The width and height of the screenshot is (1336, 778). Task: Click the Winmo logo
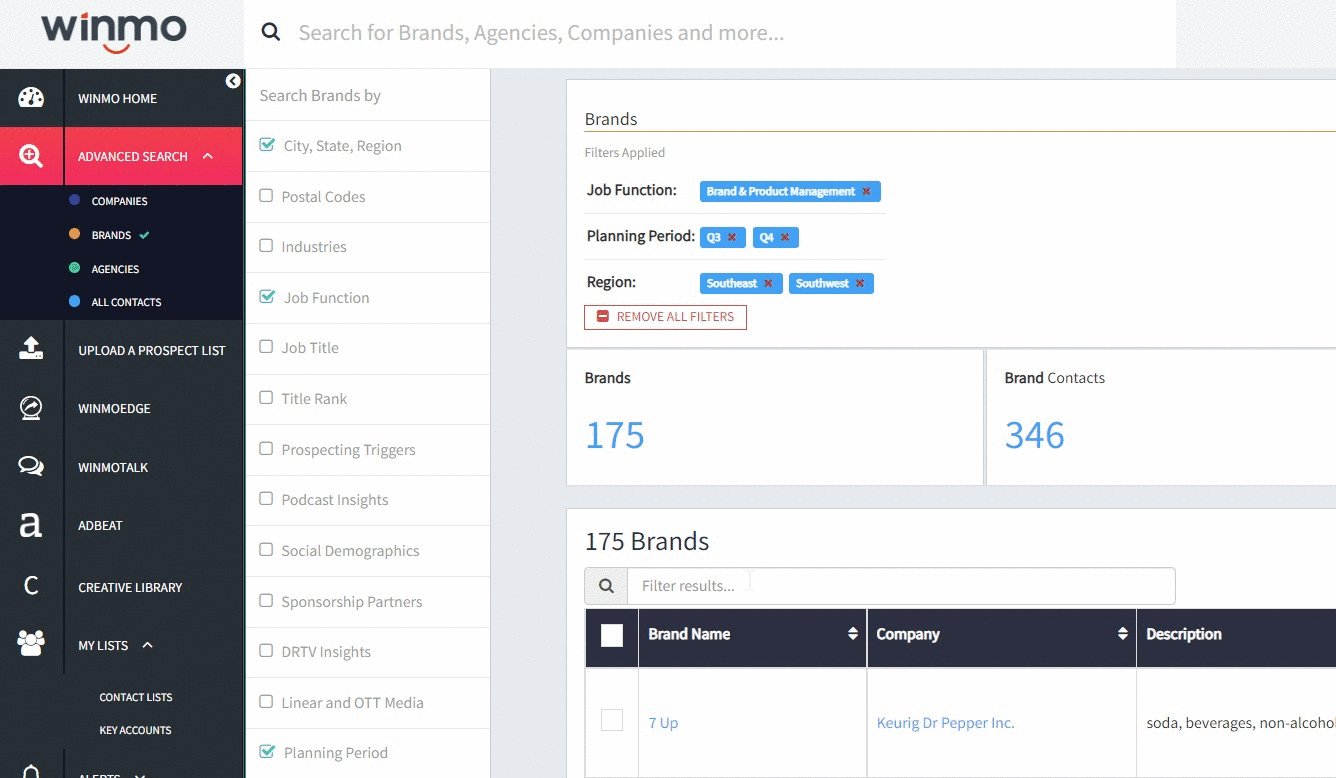(x=114, y=32)
